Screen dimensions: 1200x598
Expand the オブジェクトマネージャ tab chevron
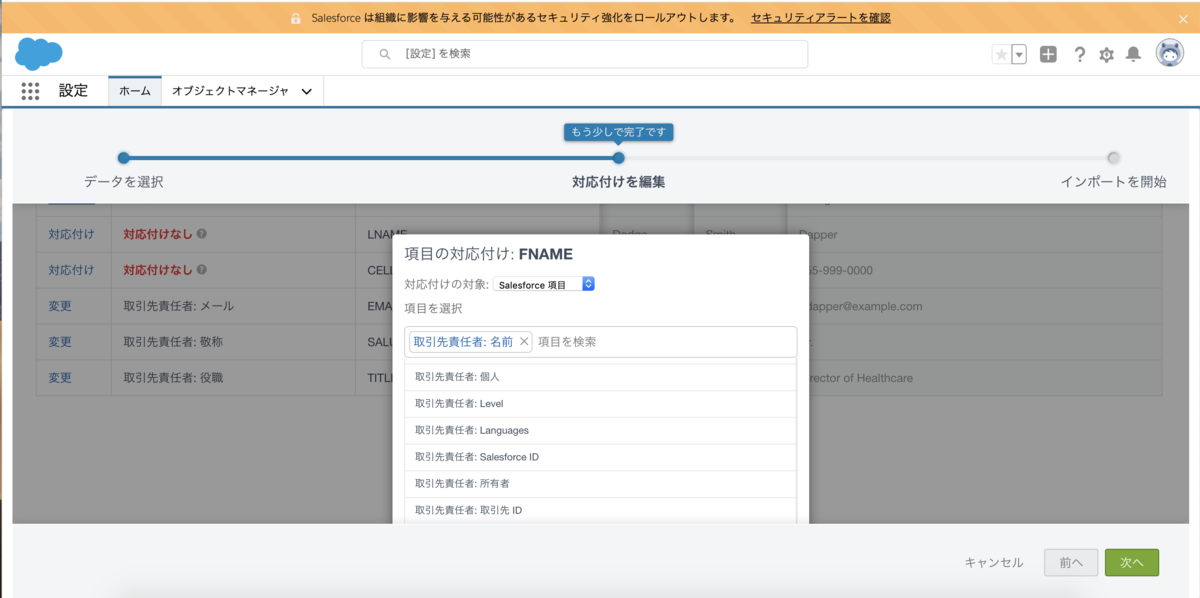click(x=306, y=92)
